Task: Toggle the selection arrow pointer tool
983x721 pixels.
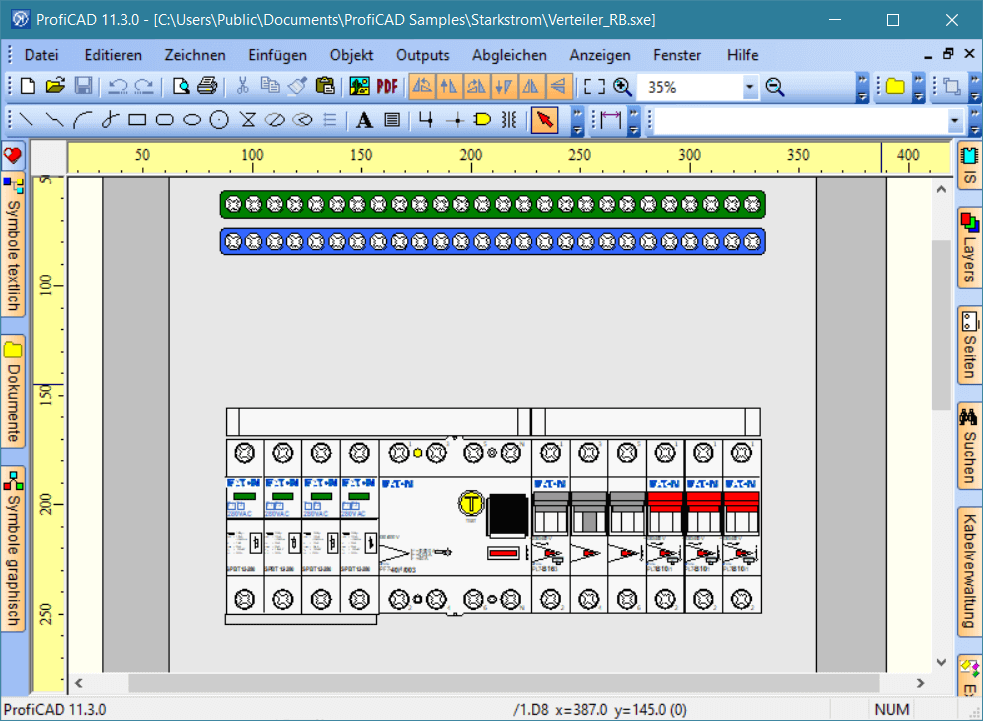Action: tap(544, 119)
